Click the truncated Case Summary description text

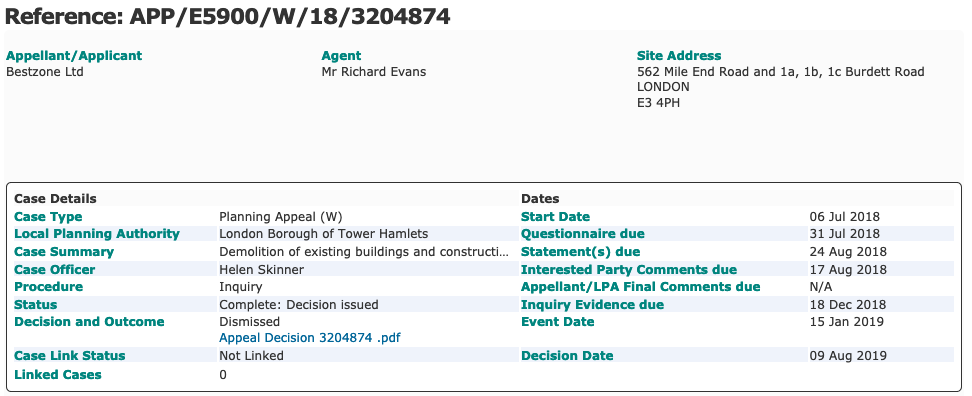(364, 252)
